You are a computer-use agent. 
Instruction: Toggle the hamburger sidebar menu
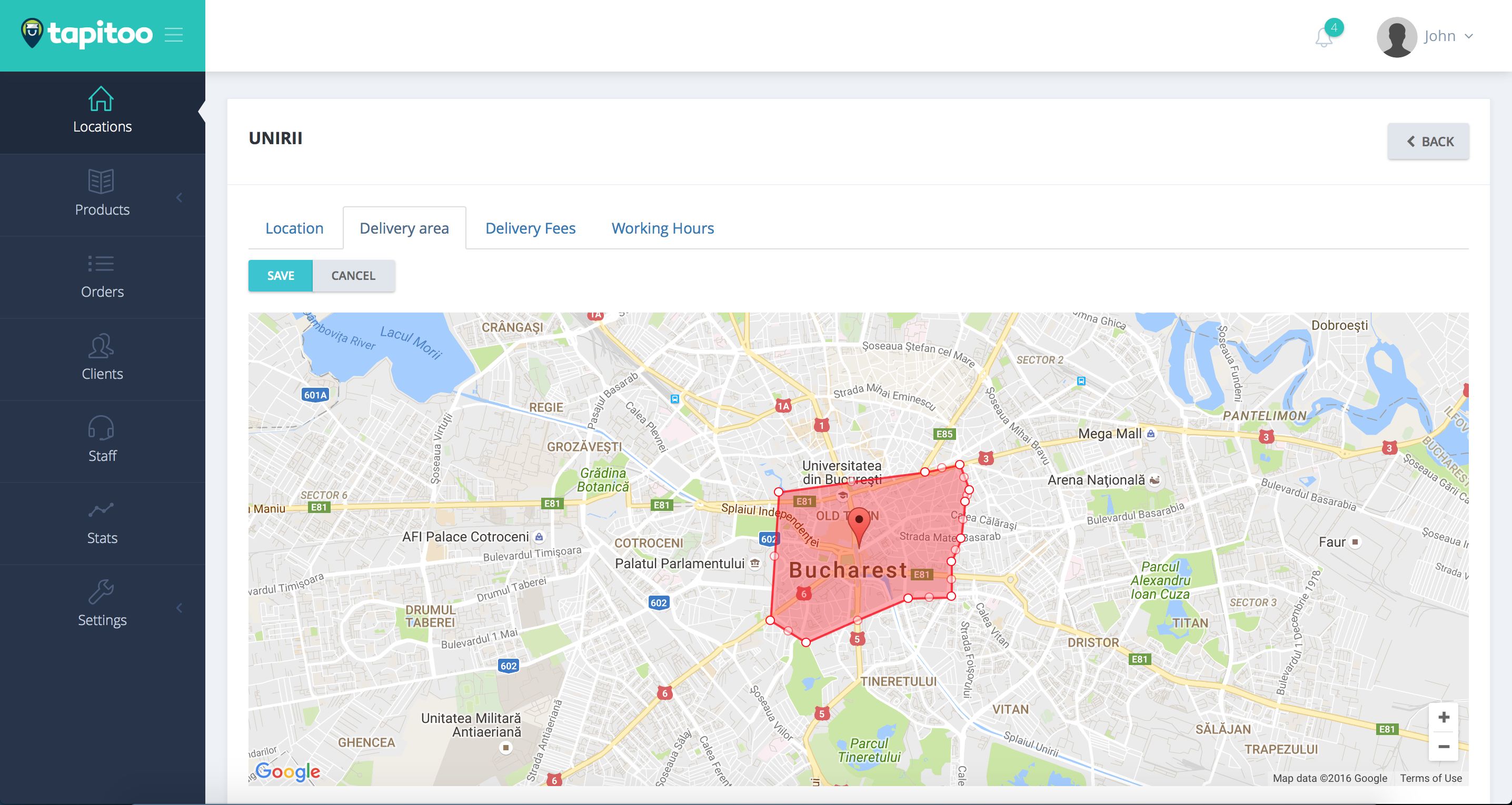pyautogui.click(x=174, y=35)
